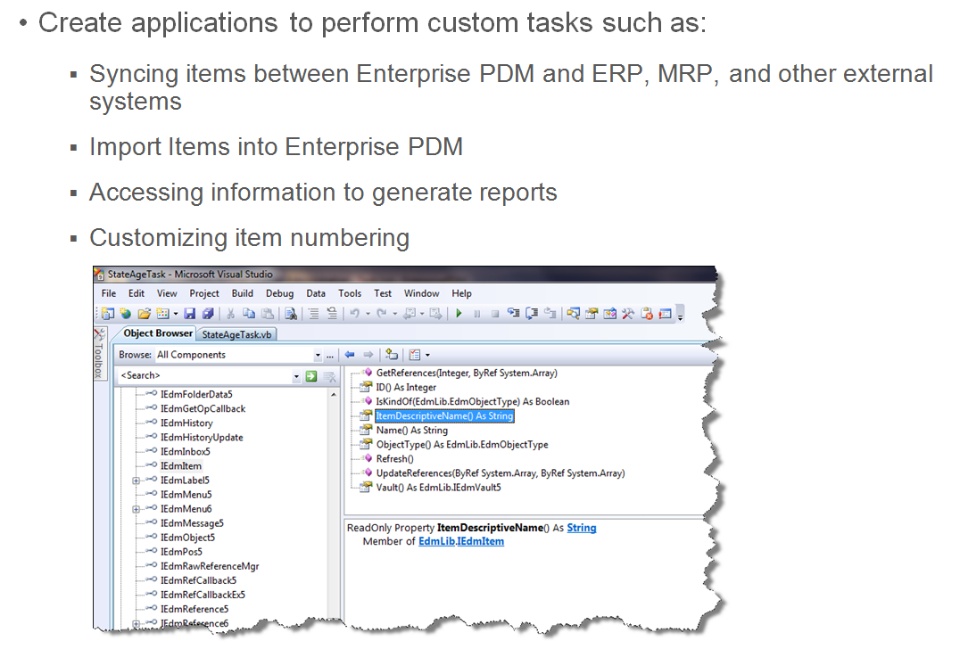Viewport: 960px width, 649px height.
Task: Click the Comment out lines icon
Action: click(313, 313)
